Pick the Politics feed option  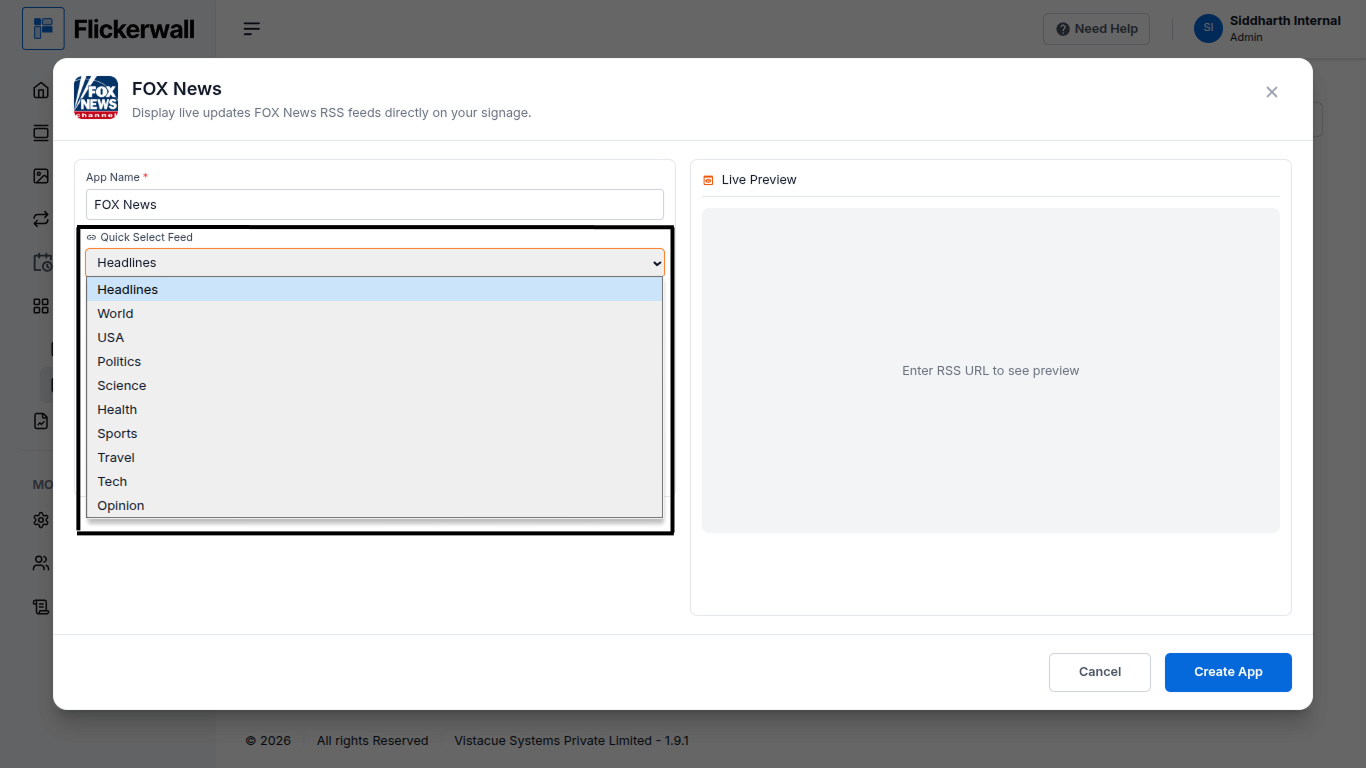375,361
